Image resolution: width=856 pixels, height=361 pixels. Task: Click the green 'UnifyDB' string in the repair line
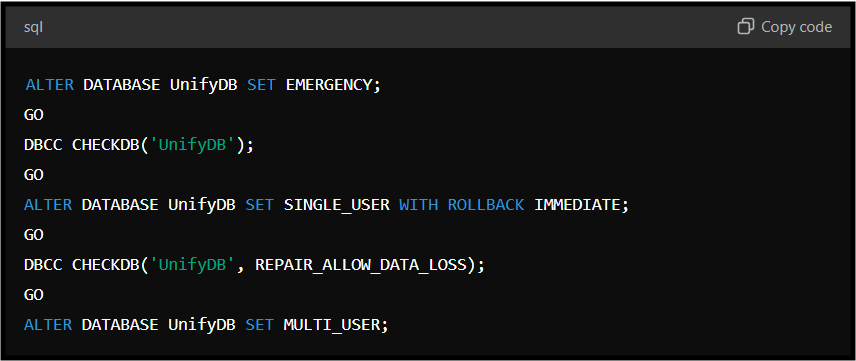coord(193,265)
